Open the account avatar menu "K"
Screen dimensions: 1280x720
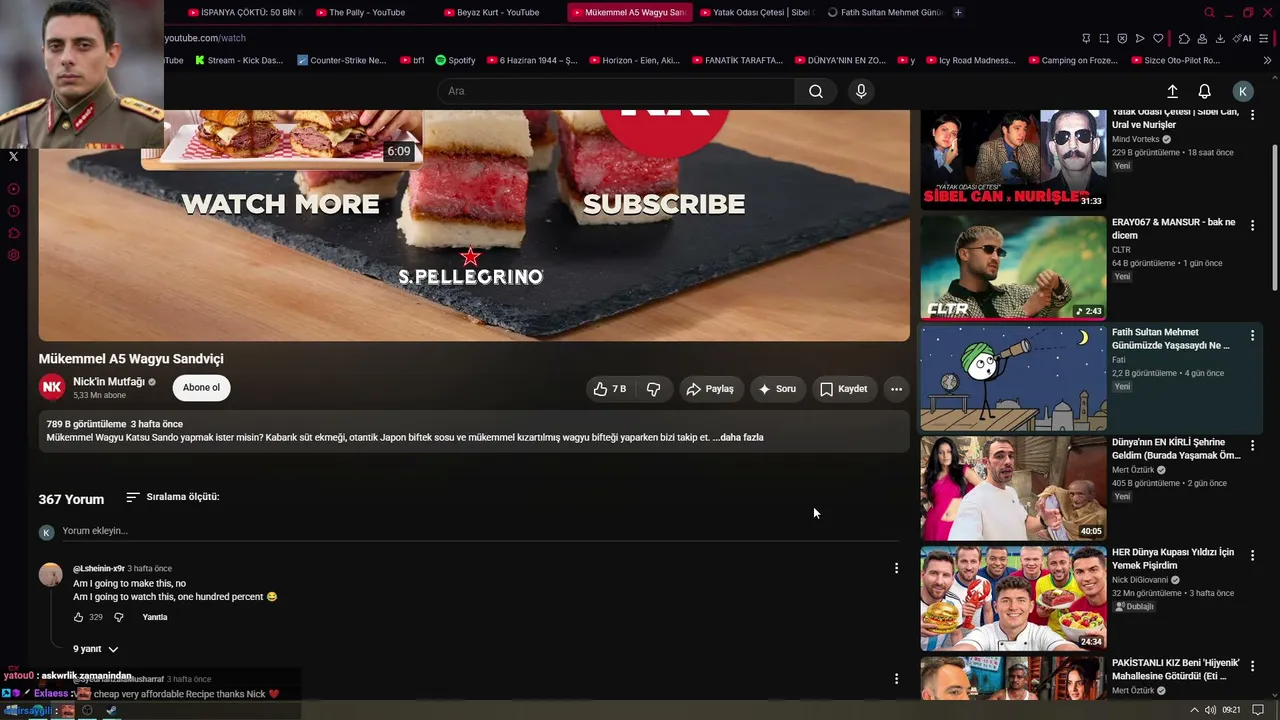[1243, 91]
